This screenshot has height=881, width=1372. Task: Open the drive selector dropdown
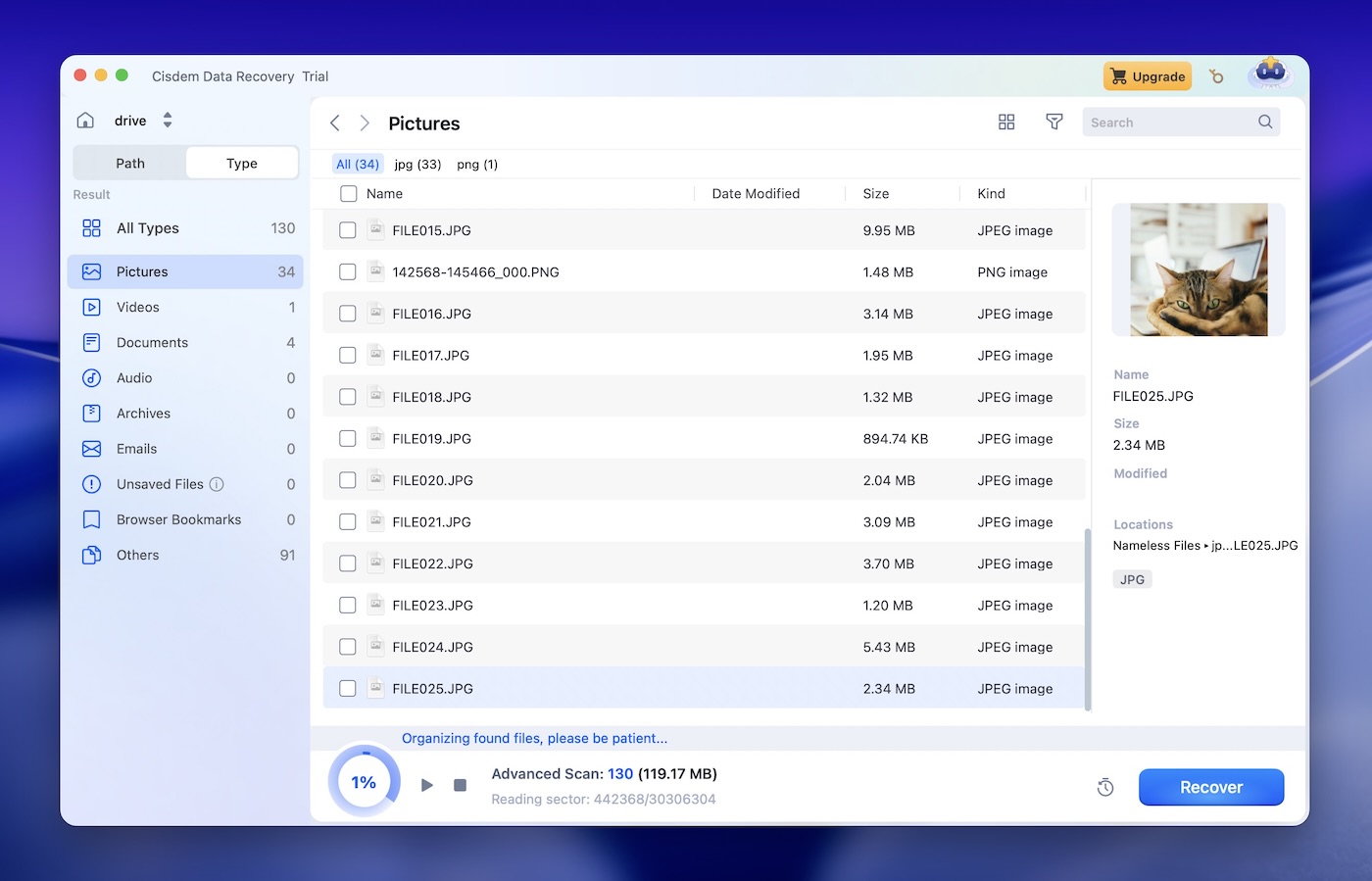coord(168,121)
